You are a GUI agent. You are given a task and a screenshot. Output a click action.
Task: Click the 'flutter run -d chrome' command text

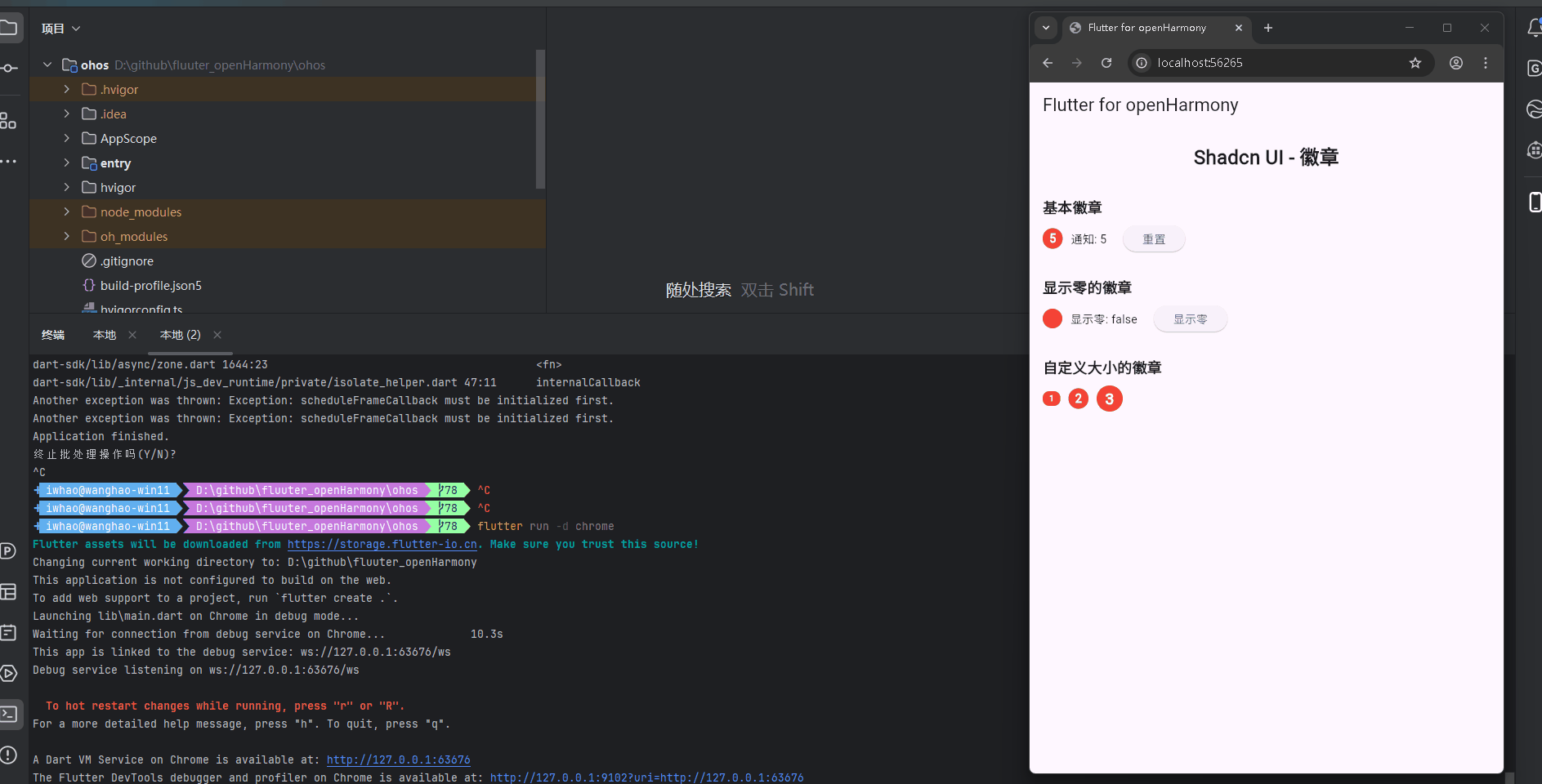tap(546, 527)
